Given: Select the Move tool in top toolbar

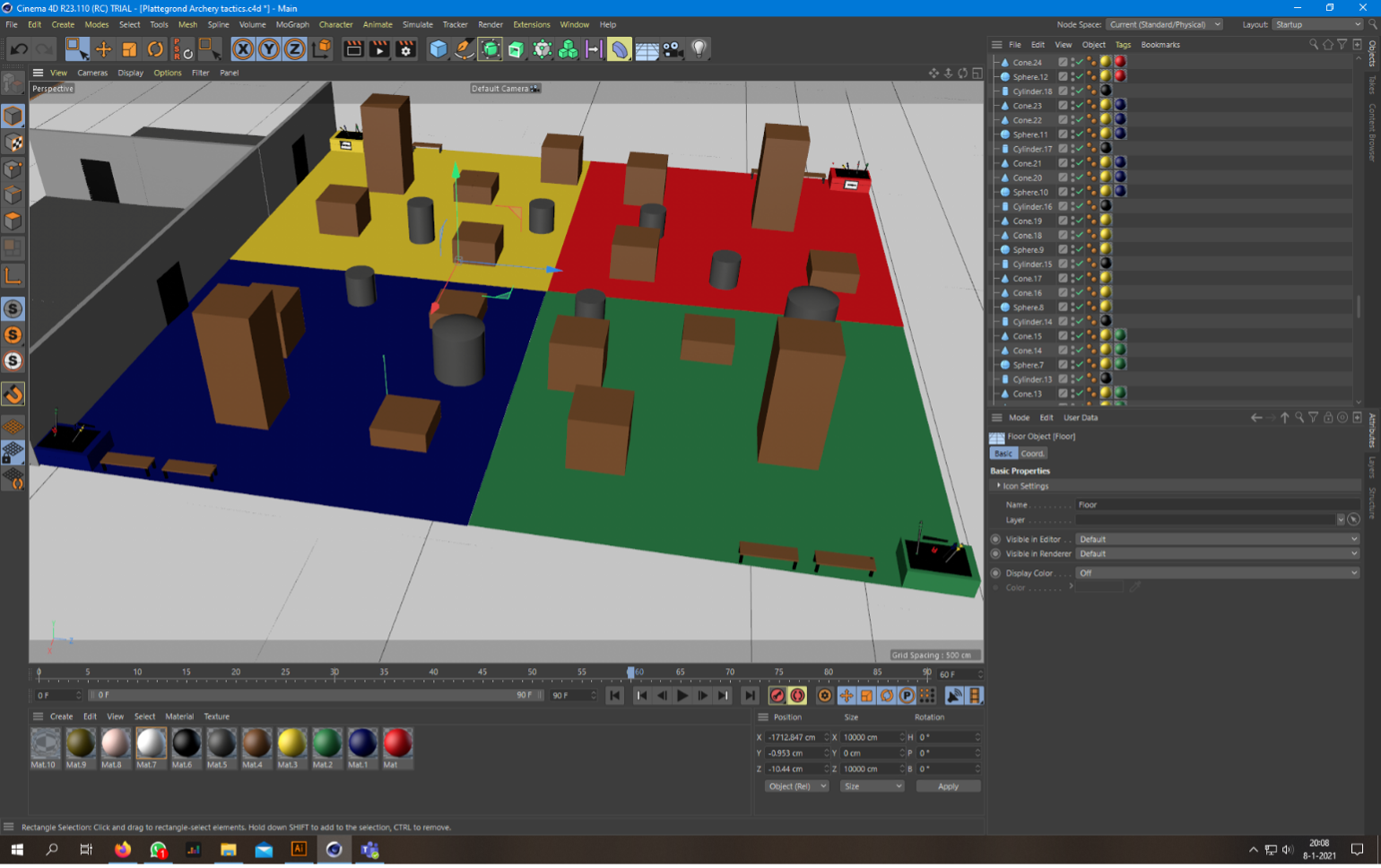Looking at the screenshot, I should click(103, 49).
